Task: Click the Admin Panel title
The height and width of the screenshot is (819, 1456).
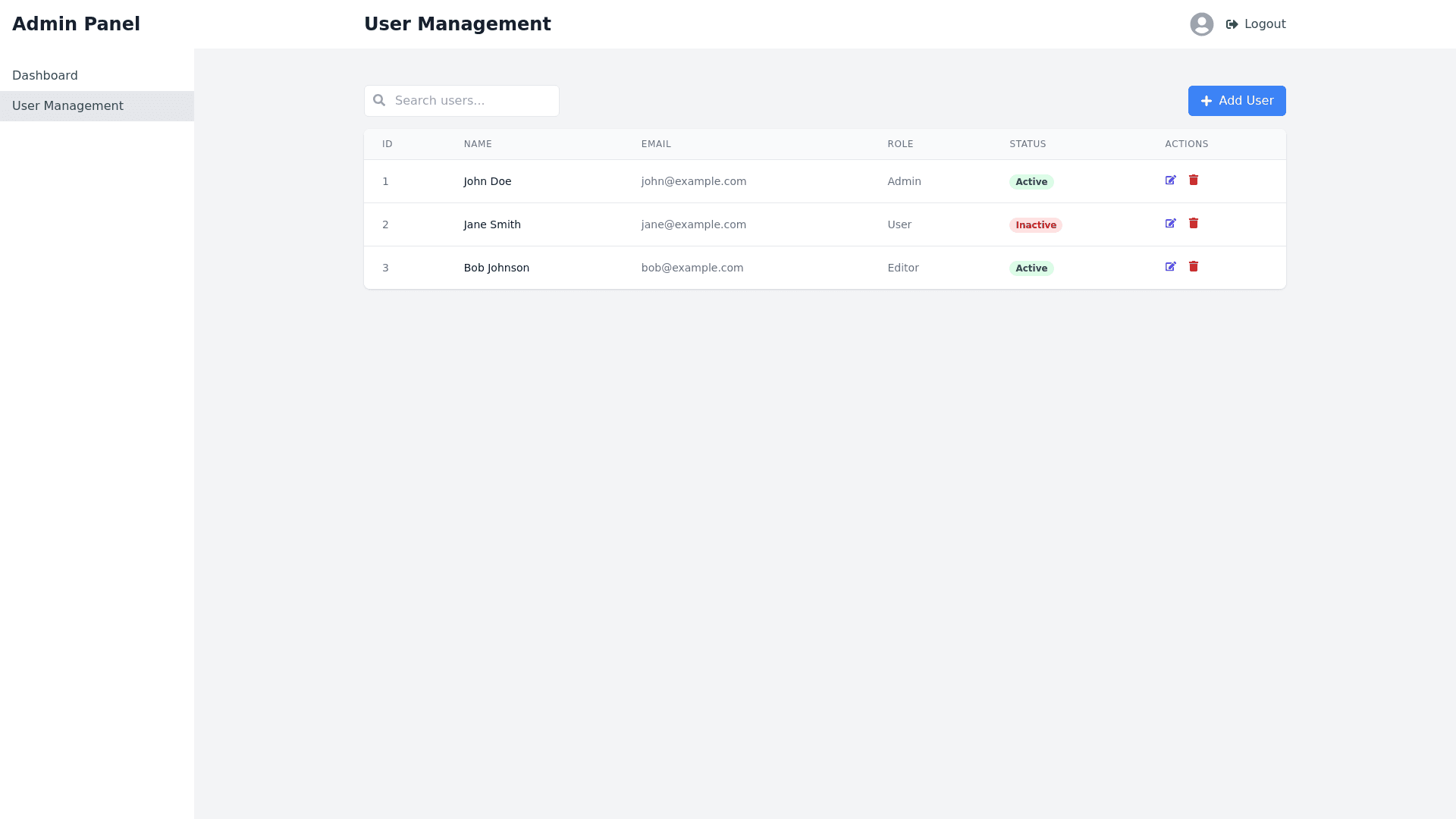Action: pyautogui.click(x=76, y=24)
